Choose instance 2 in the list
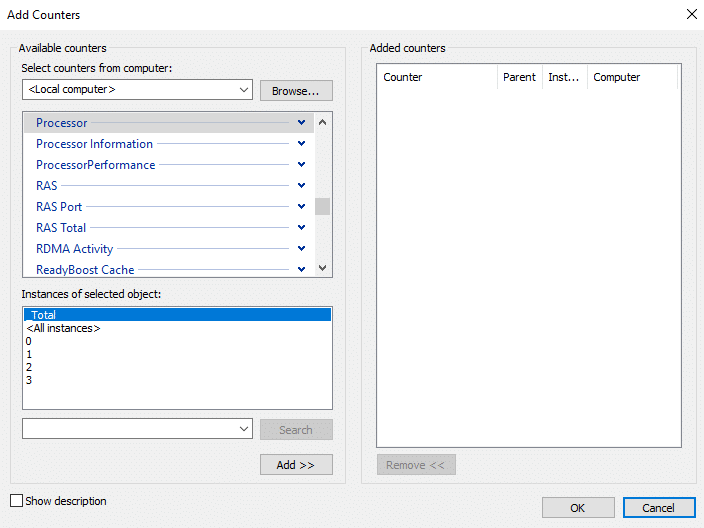Image resolution: width=704 pixels, height=528 pixels. [30, 367]
